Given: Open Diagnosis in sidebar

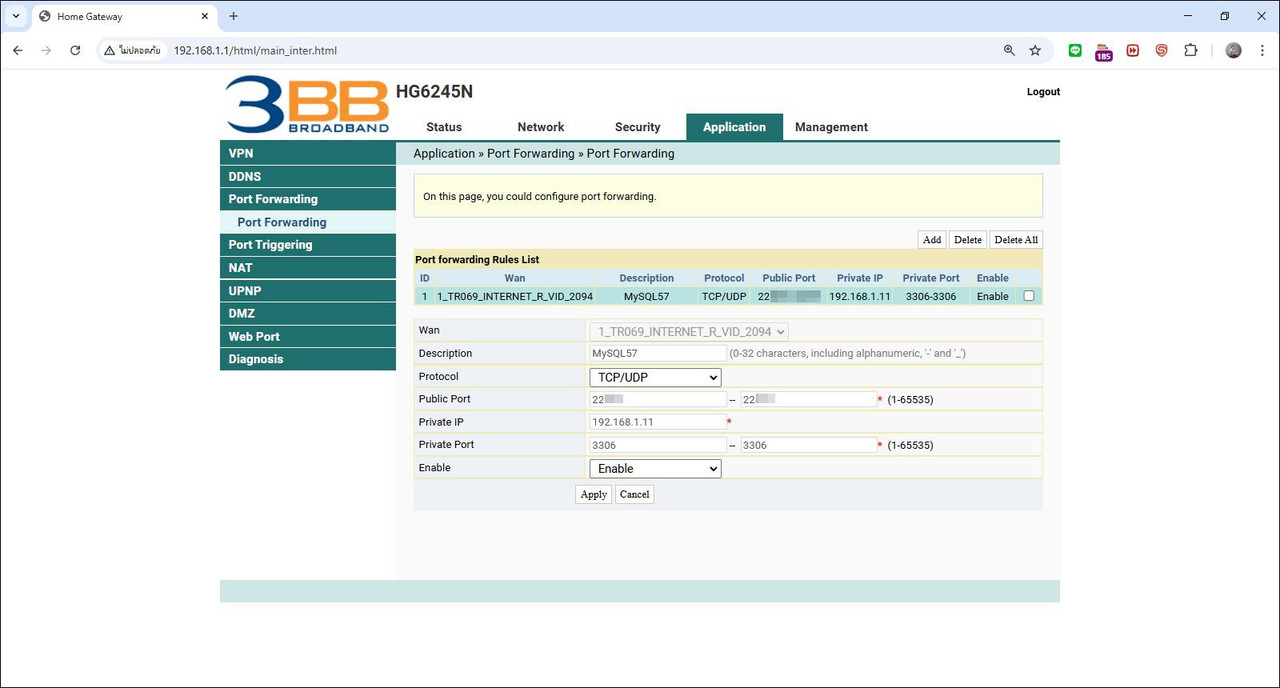Looking at the screenshot, I should [308, 359].
